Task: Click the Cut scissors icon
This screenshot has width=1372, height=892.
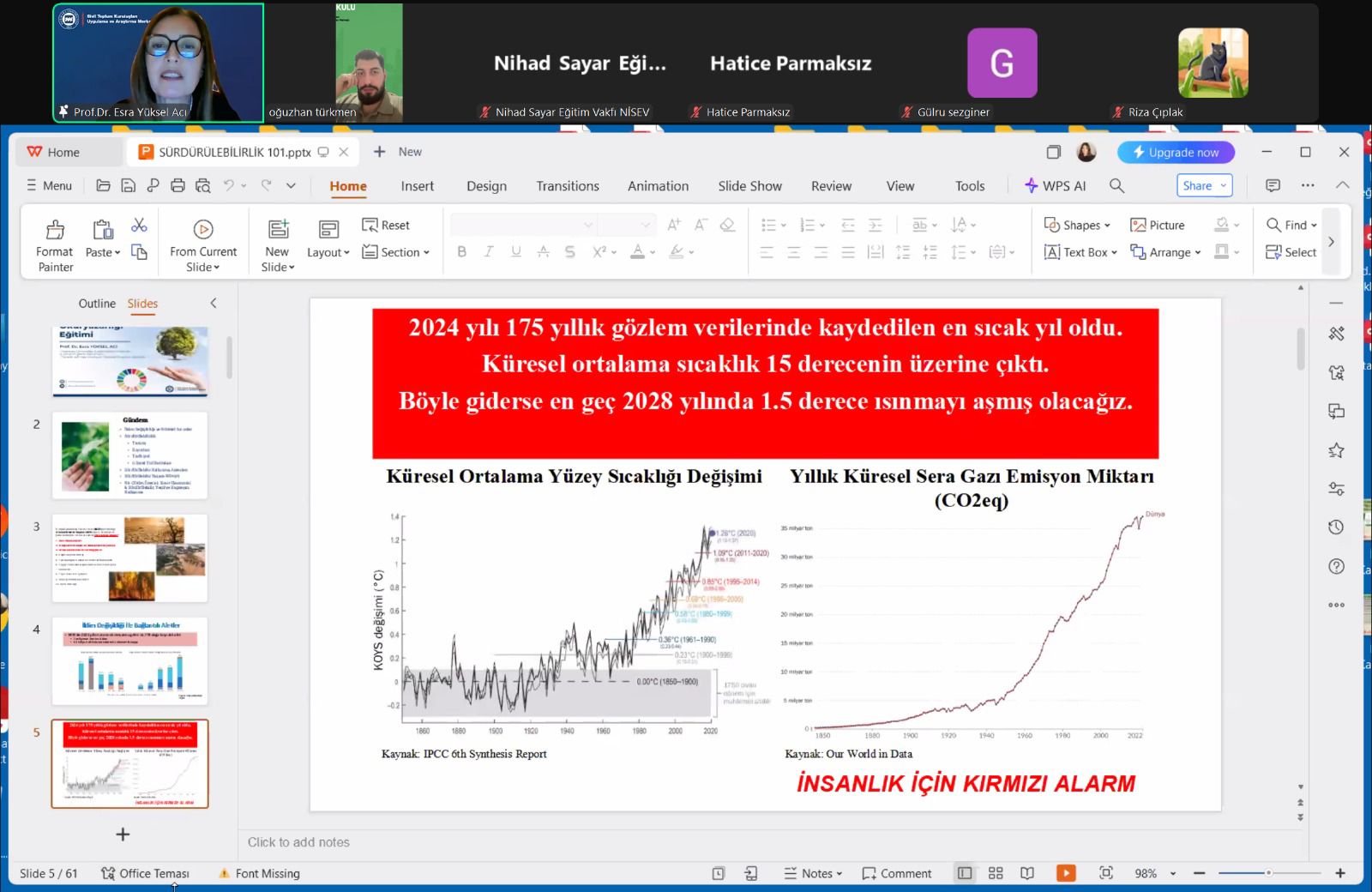Action: (x=139, y=225)
